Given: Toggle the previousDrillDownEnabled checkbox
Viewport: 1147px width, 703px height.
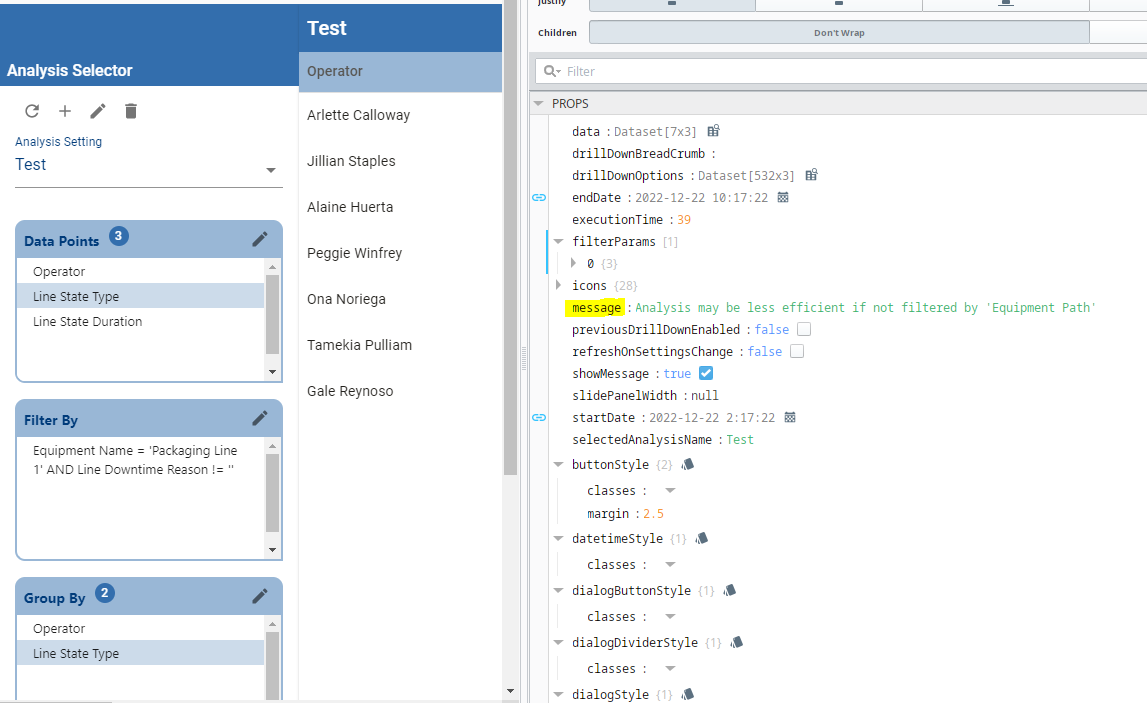Looking at the screenshot, I should (x=804, y=329).
